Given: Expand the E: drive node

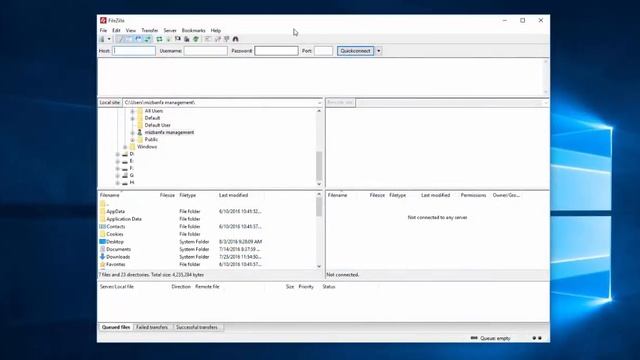Looking at the screenshot, I should 118,161.
